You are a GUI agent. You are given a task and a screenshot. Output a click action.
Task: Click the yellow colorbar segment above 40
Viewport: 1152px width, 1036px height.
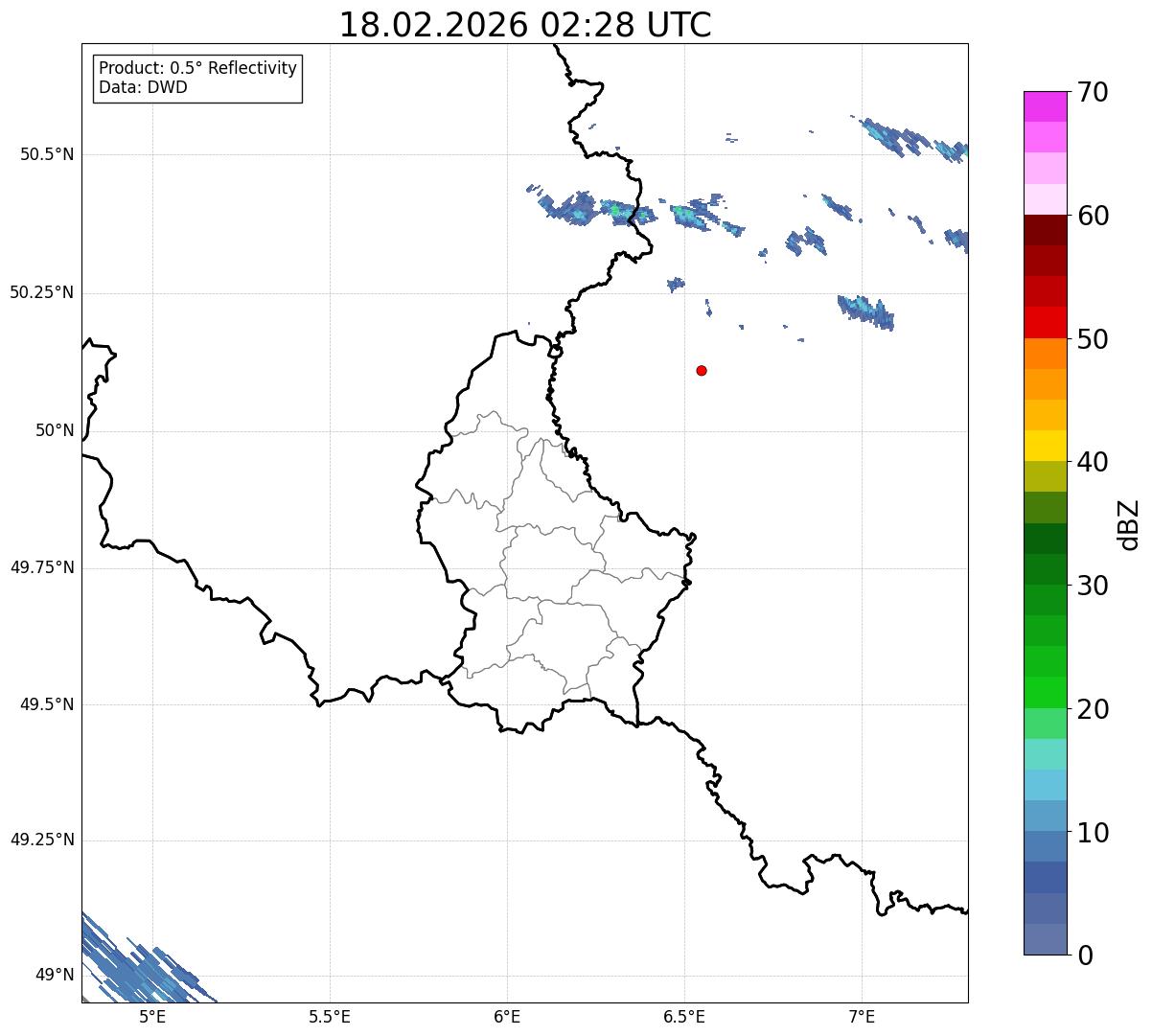click(1045, 446)
